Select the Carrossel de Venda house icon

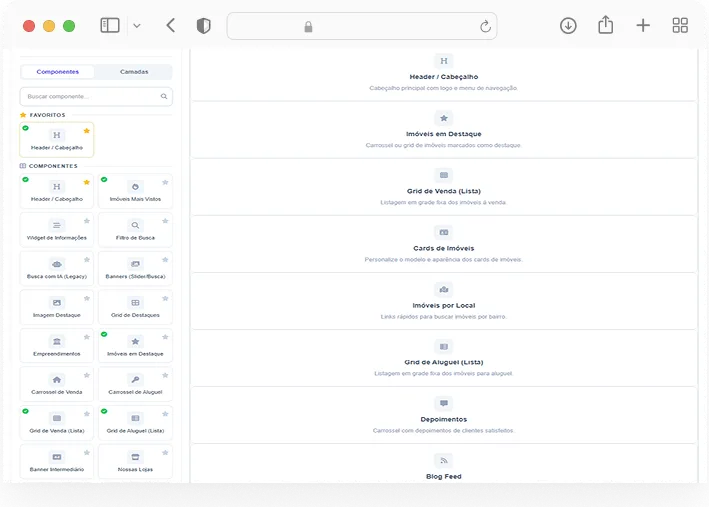[57, 380]
